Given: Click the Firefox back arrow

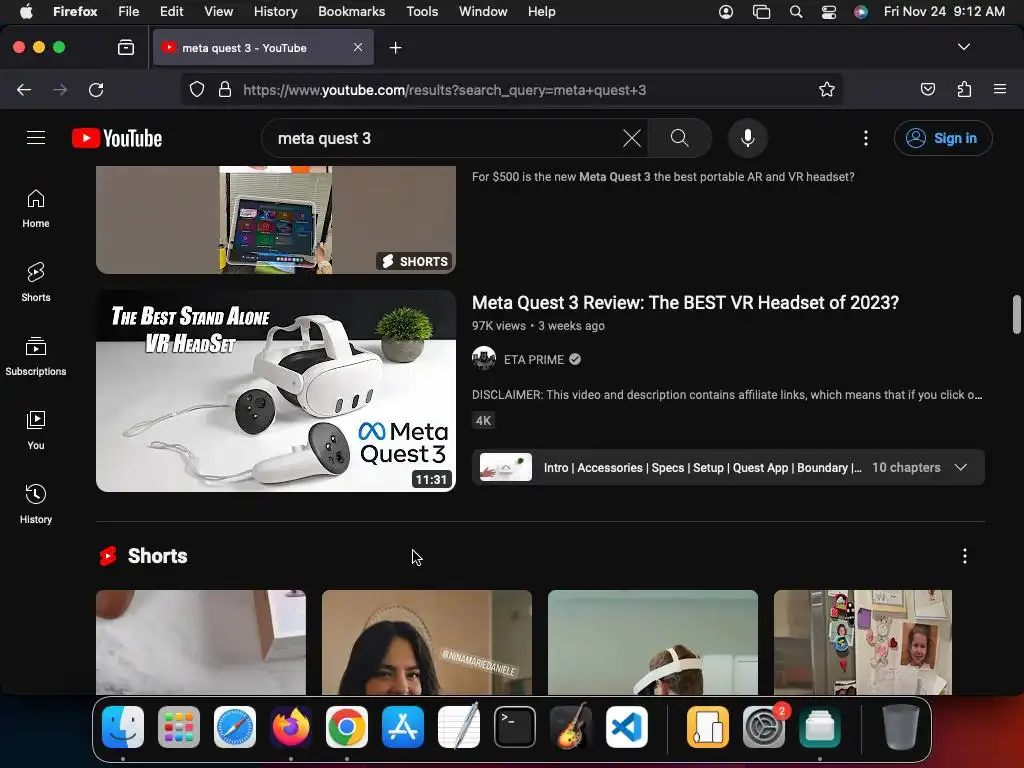Looking at the screenshot, I should pos(24,89).
